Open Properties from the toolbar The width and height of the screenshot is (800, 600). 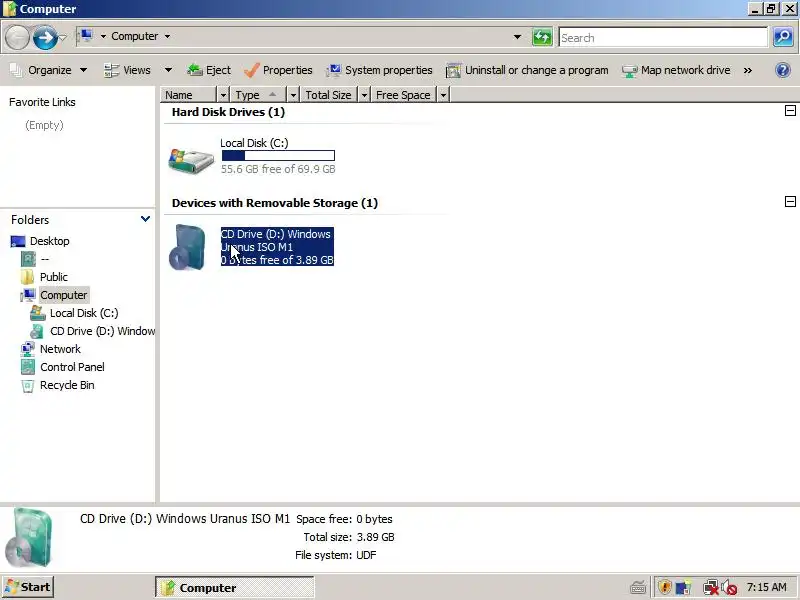click(278, 70)
